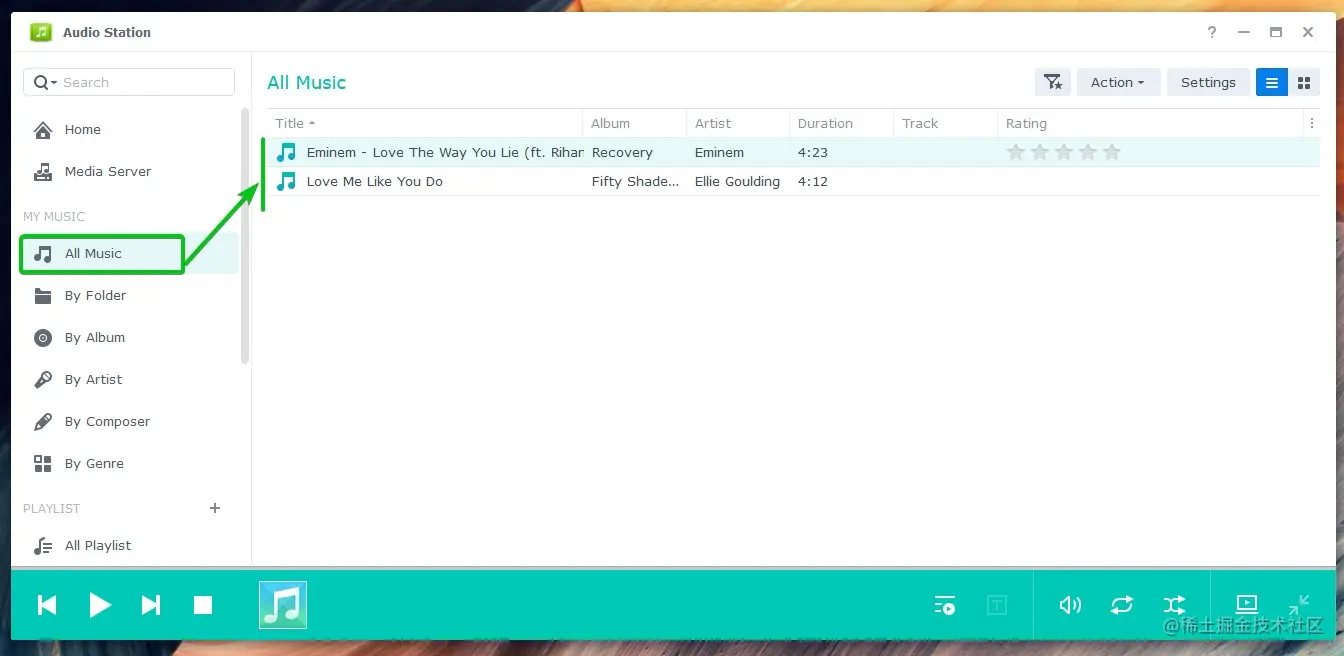Screen dimensions: 1344x656
Task: Switch to grid view
Action: tap(1304, 82)
